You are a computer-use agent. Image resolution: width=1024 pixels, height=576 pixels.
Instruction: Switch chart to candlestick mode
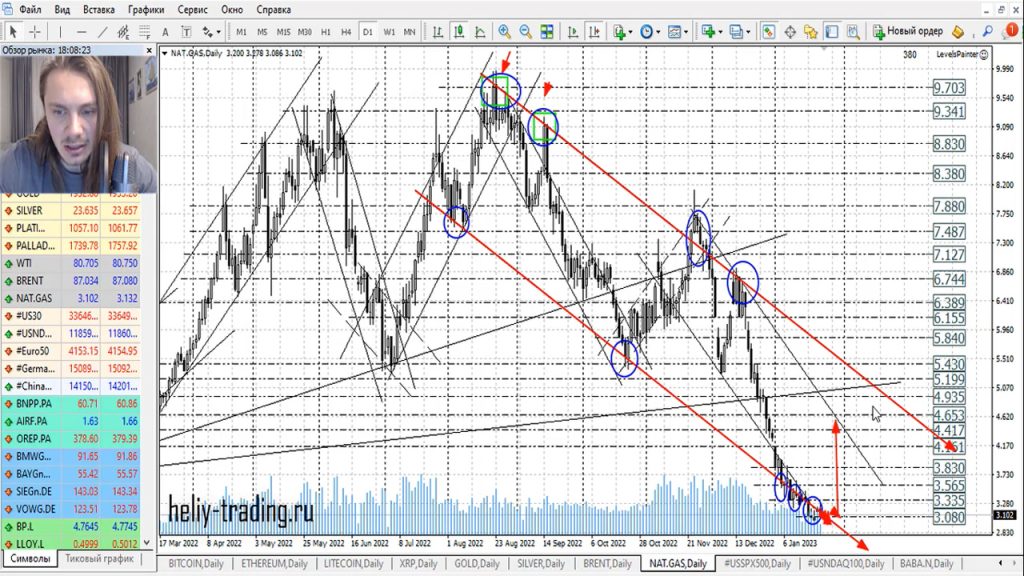coord(458,31)
